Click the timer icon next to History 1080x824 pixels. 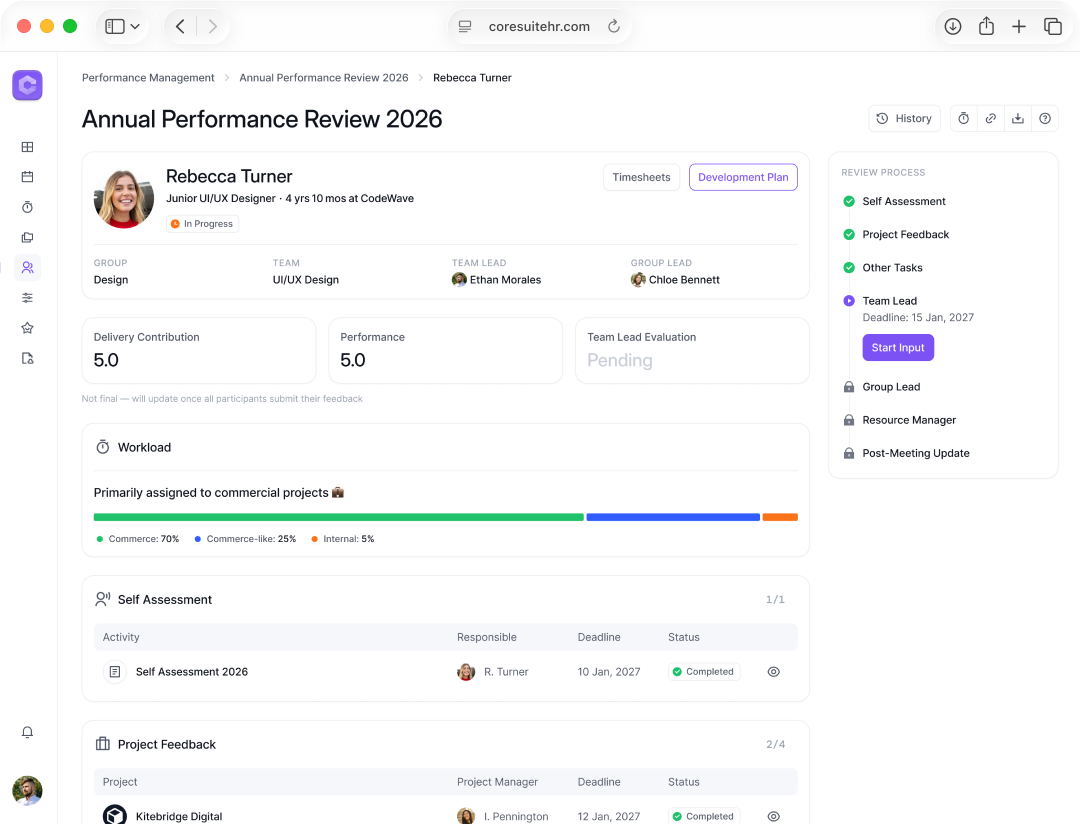click(963, 119)
